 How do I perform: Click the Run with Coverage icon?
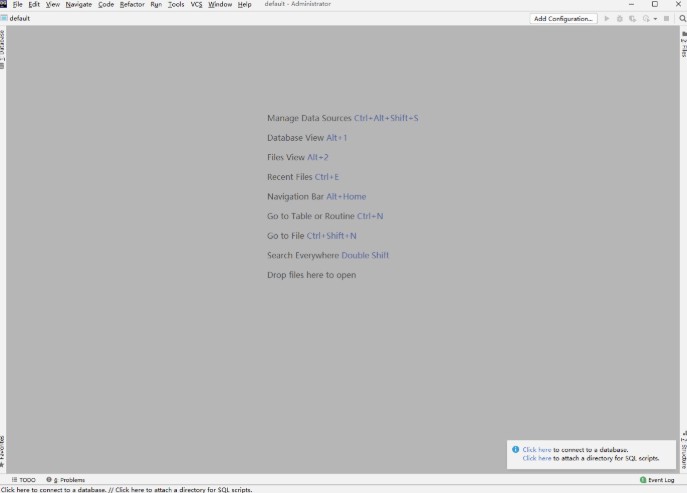tap(633, 18)
